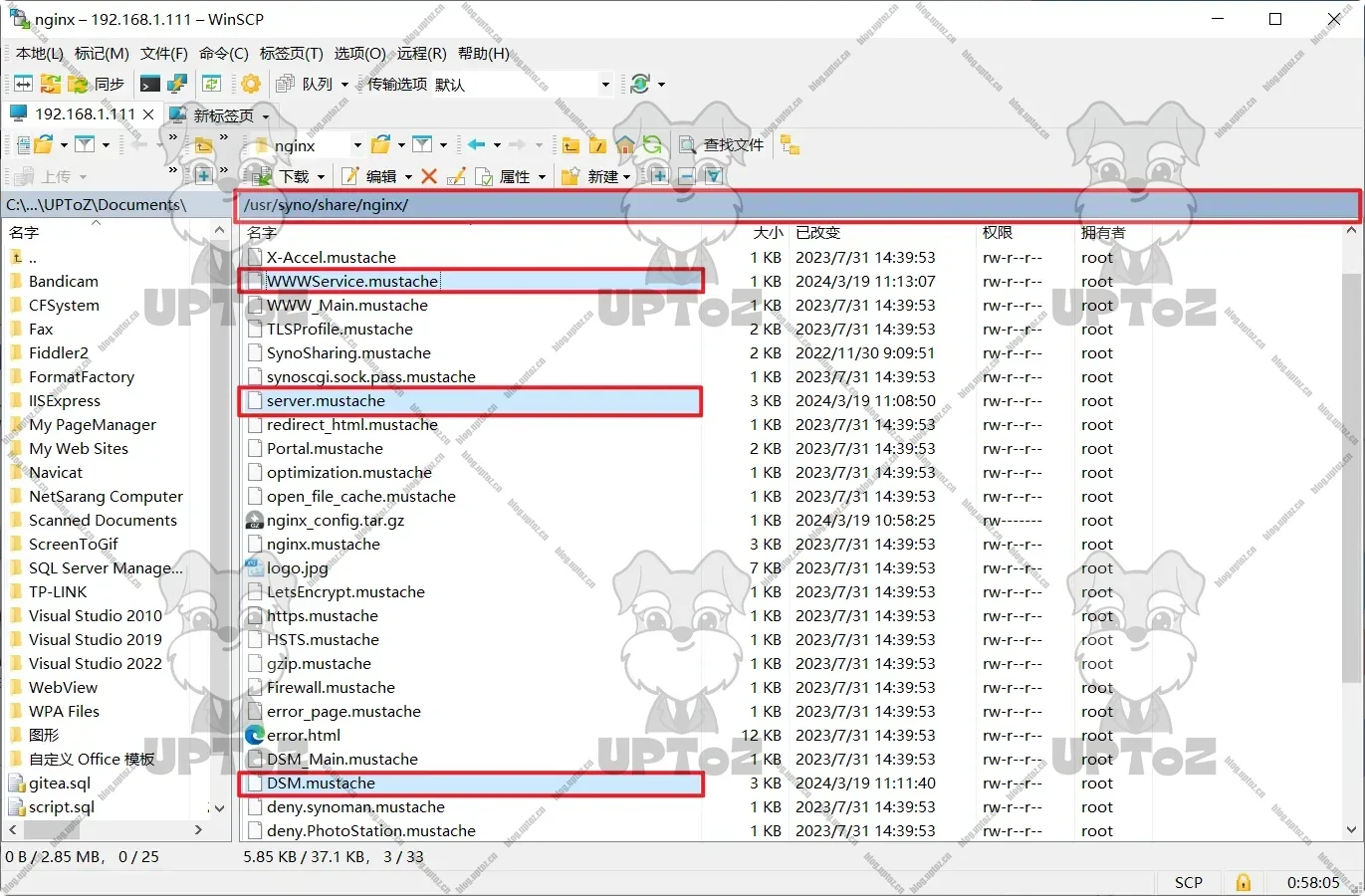The width and height of the screenshot is (1365, 896).
Task: Click remote parent directory icon
Action: 570,146
